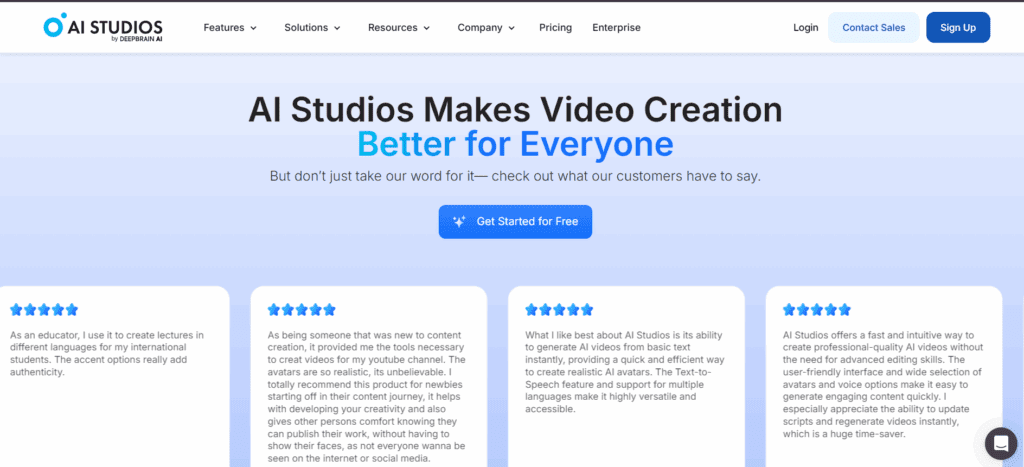Click the 'Better for Everyone' heading
Image resolution: width=1024 pixels, height=467 pixels.
coord(515,144)
